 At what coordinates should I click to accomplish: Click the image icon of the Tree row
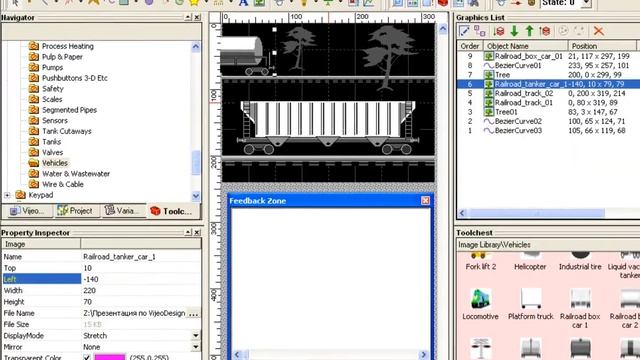[x=489, y=75]
